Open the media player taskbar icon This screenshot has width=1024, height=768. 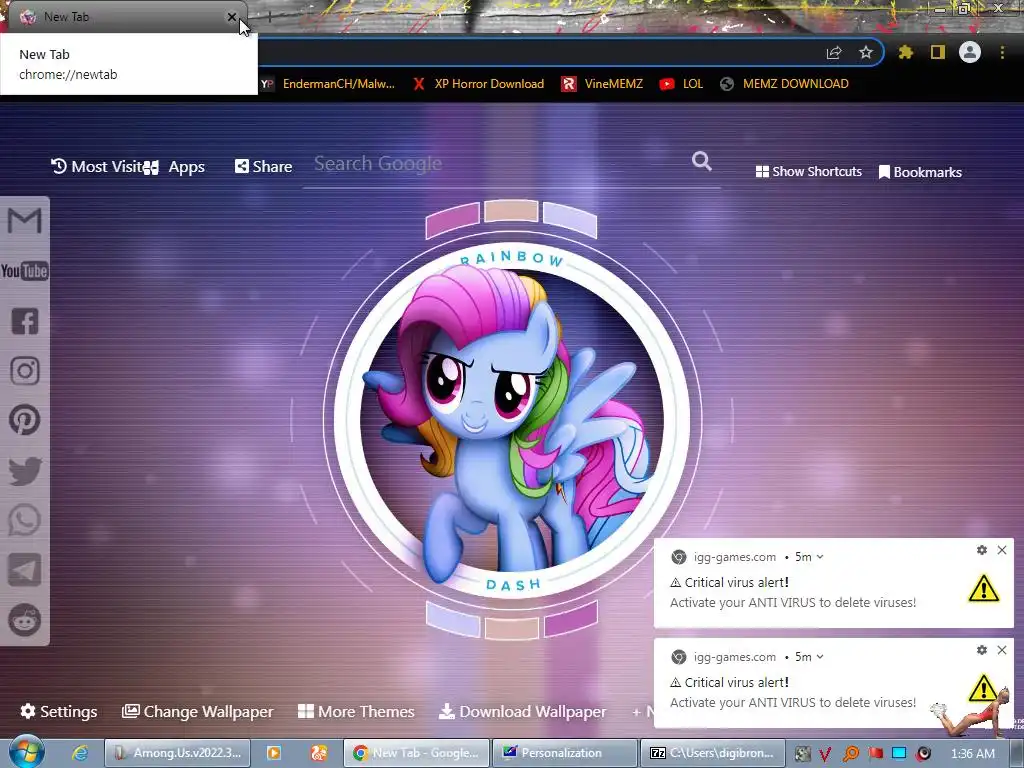(x=274, y=753)
